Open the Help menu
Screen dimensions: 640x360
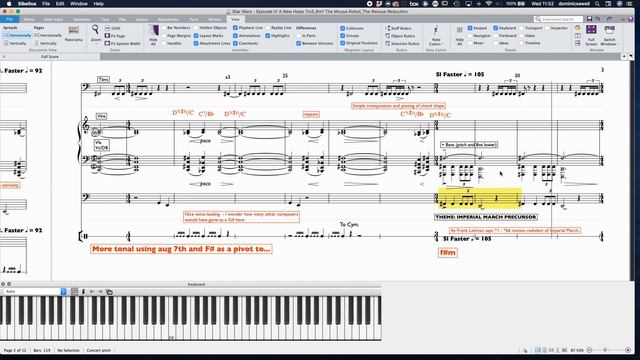(98, 4)
